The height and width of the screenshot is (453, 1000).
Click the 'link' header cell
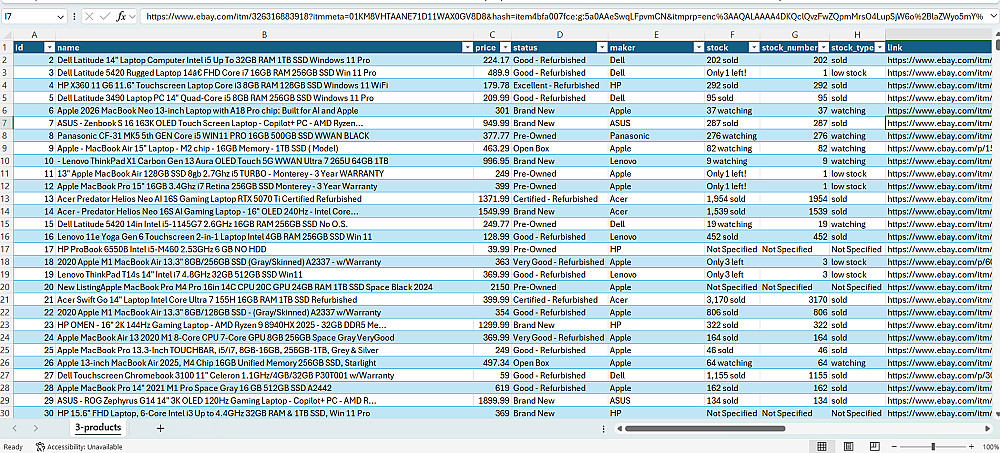(x=939, y=47)
